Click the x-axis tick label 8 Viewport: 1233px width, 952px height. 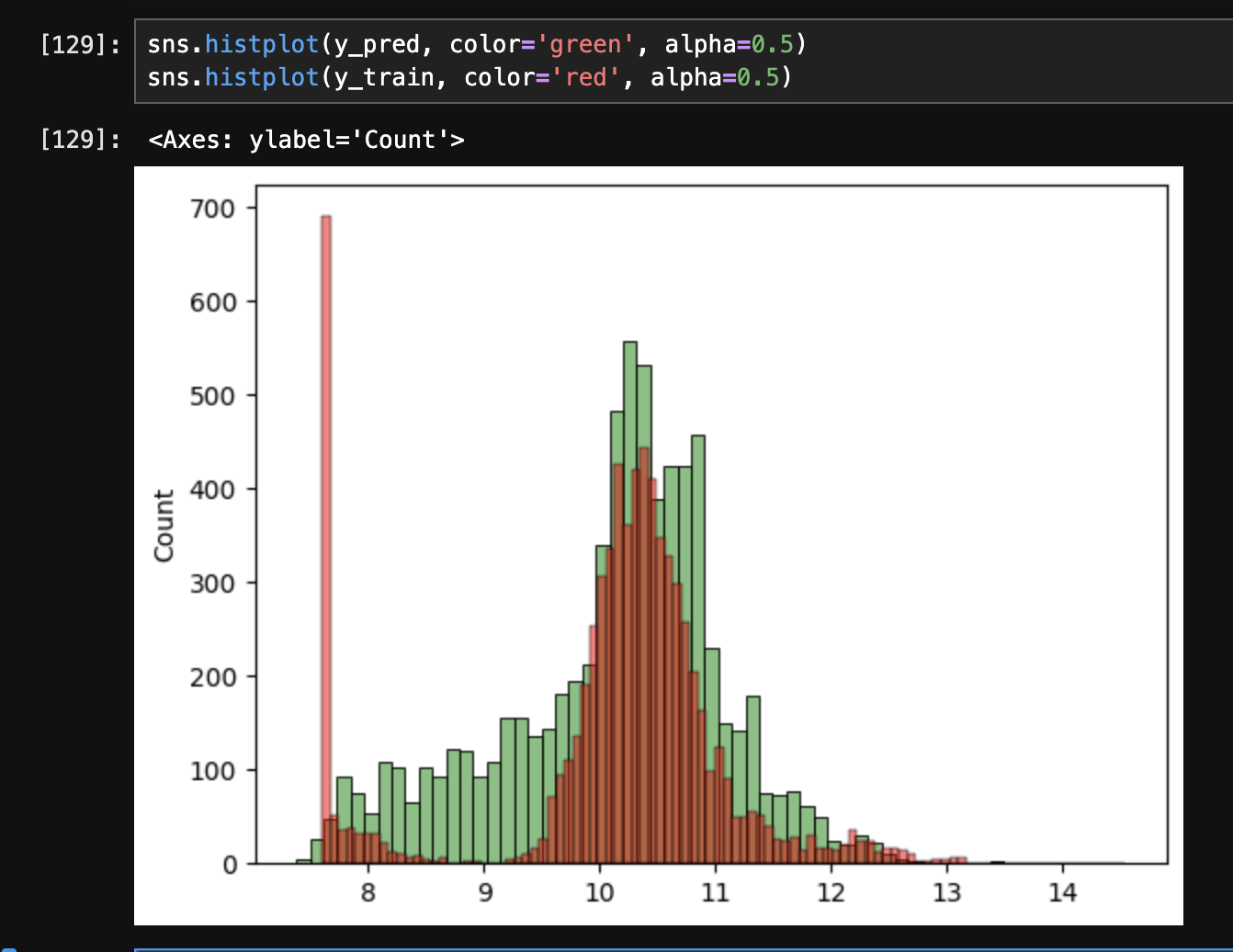pos(368,893)
